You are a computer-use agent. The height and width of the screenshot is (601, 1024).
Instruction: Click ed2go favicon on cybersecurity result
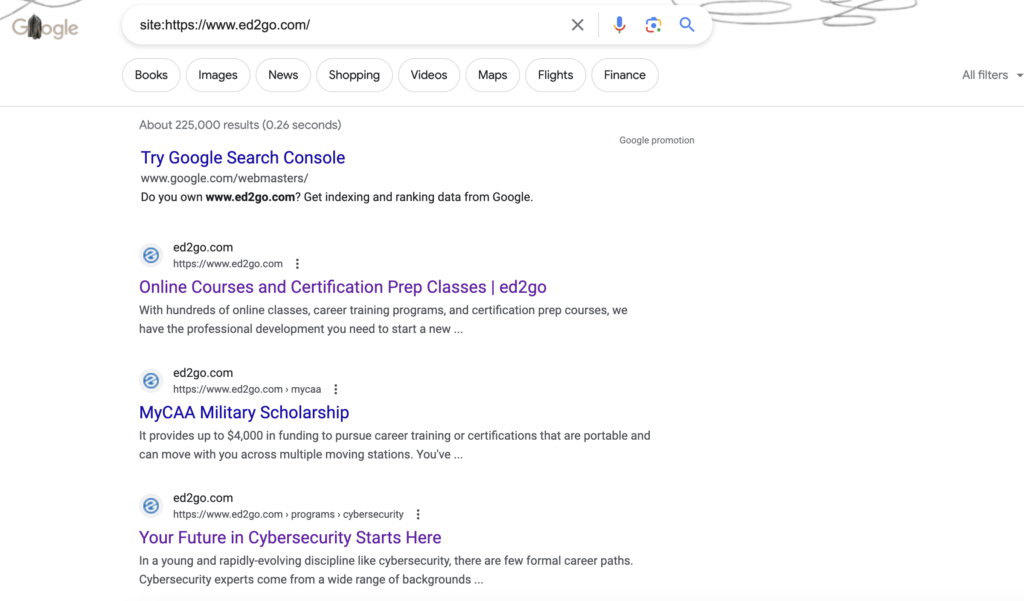pos(151,506)
